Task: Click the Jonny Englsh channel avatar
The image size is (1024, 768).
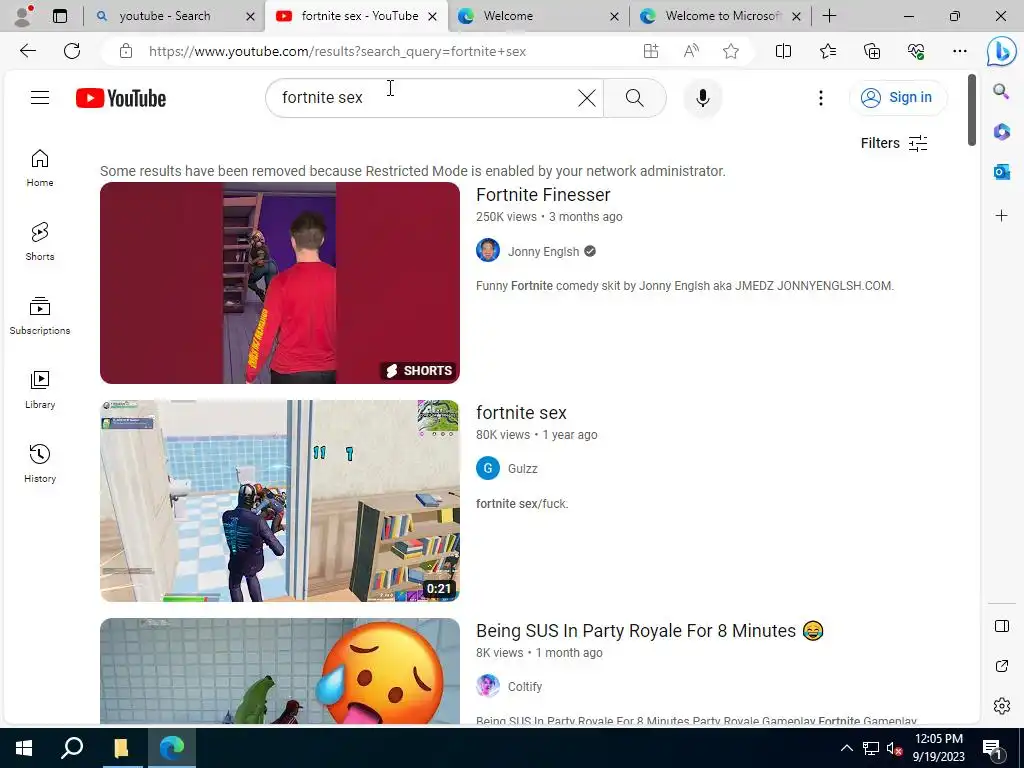Action: [488, 250]
